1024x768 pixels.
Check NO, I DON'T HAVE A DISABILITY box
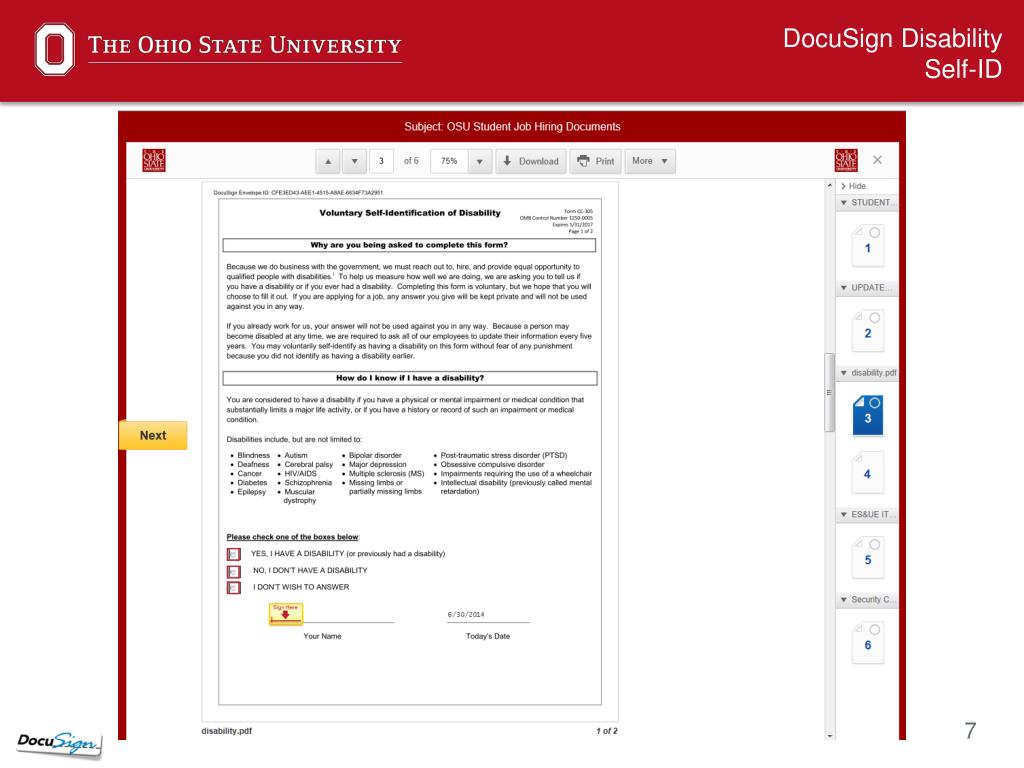(x=234, y=571)
